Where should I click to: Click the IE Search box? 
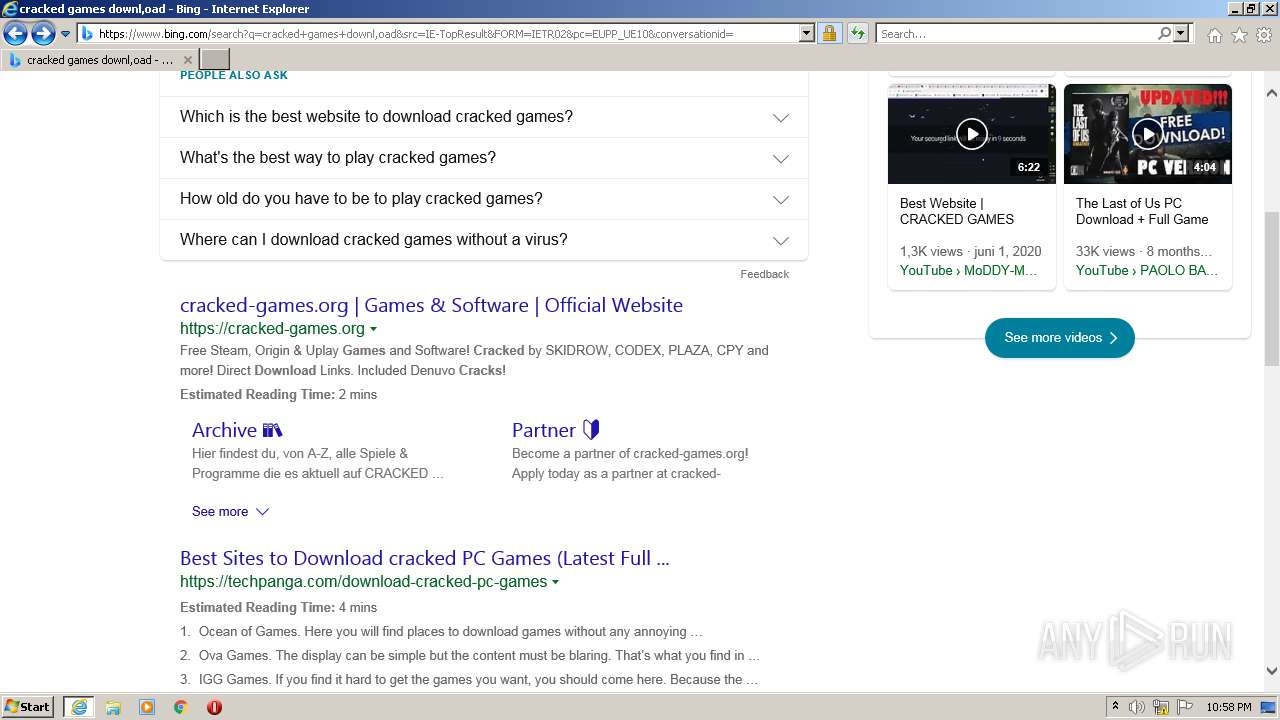pyautogui.click(x=1016, y=34)
